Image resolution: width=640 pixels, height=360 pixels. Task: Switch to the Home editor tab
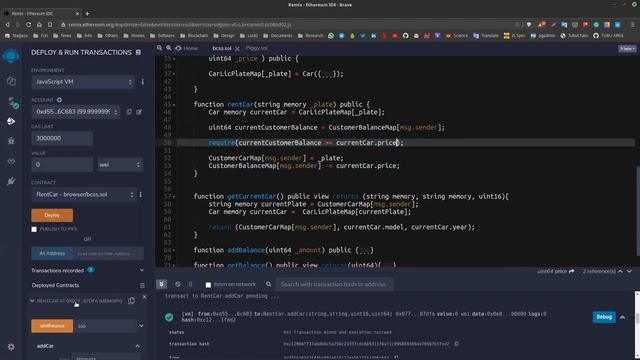(x=187, y=48)
